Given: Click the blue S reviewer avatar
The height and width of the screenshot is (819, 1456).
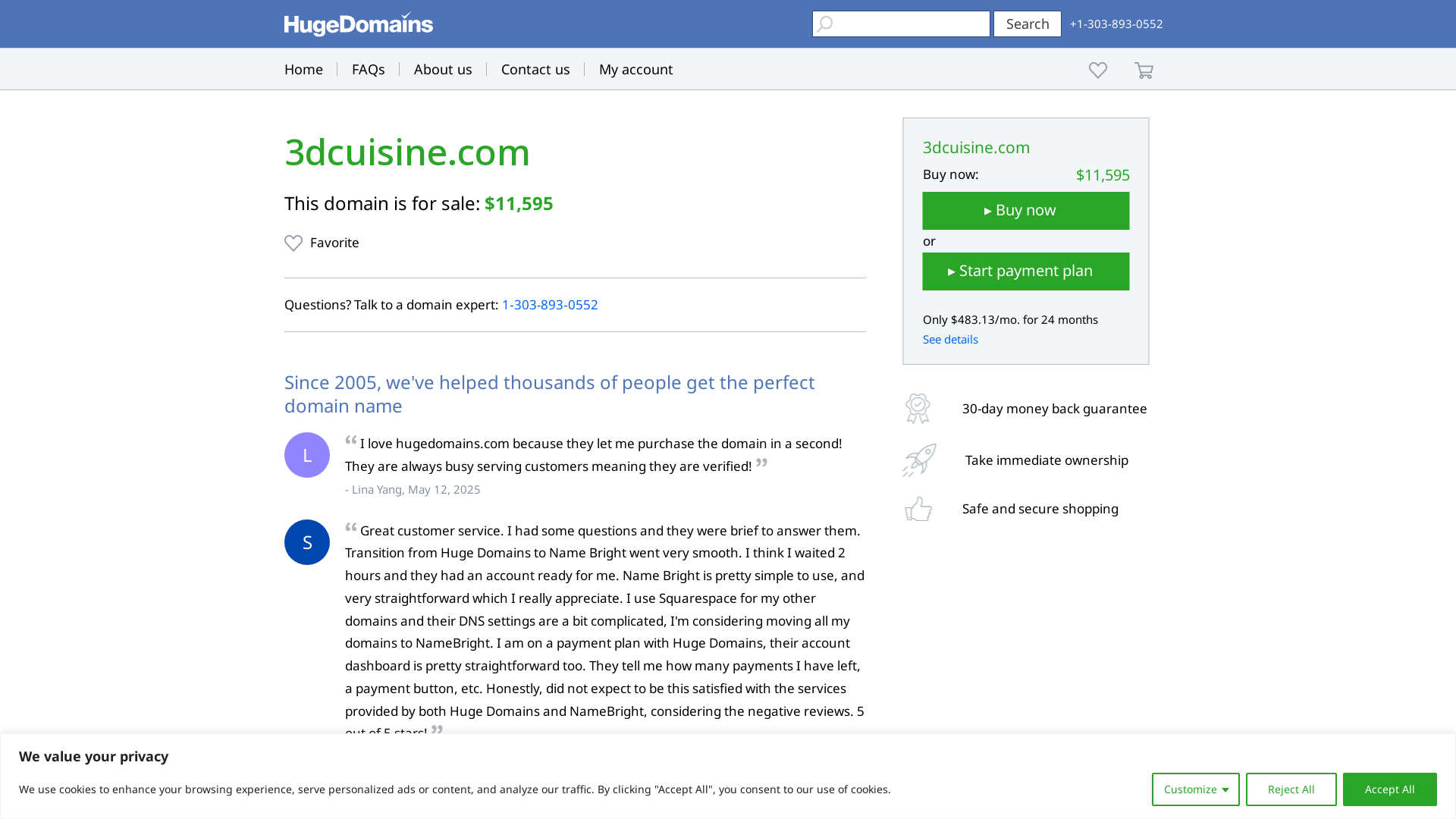Looking at the screenshot, I should click(307, 542).
